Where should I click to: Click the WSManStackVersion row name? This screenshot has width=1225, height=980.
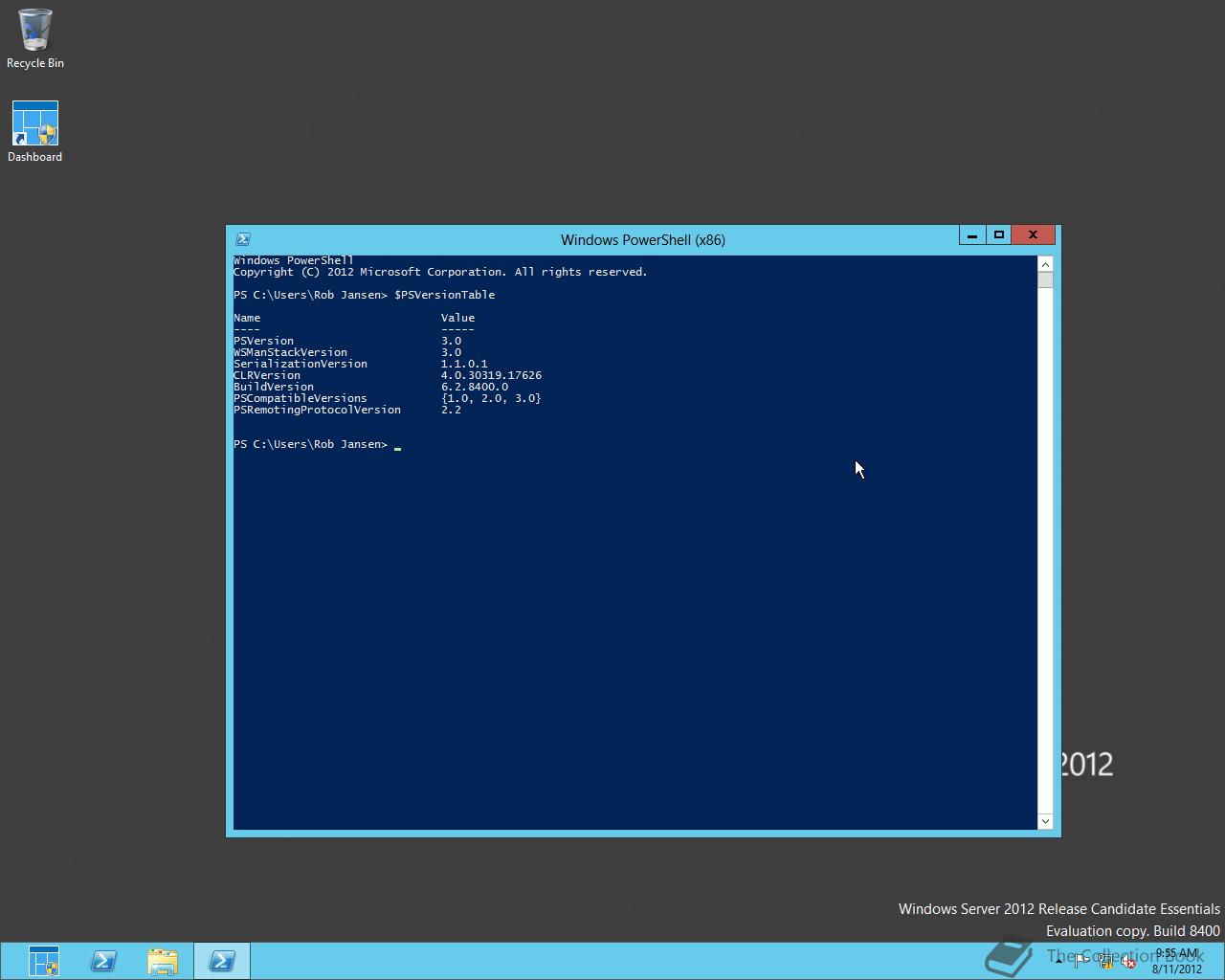pyautogui.click(x=290, y=352)
